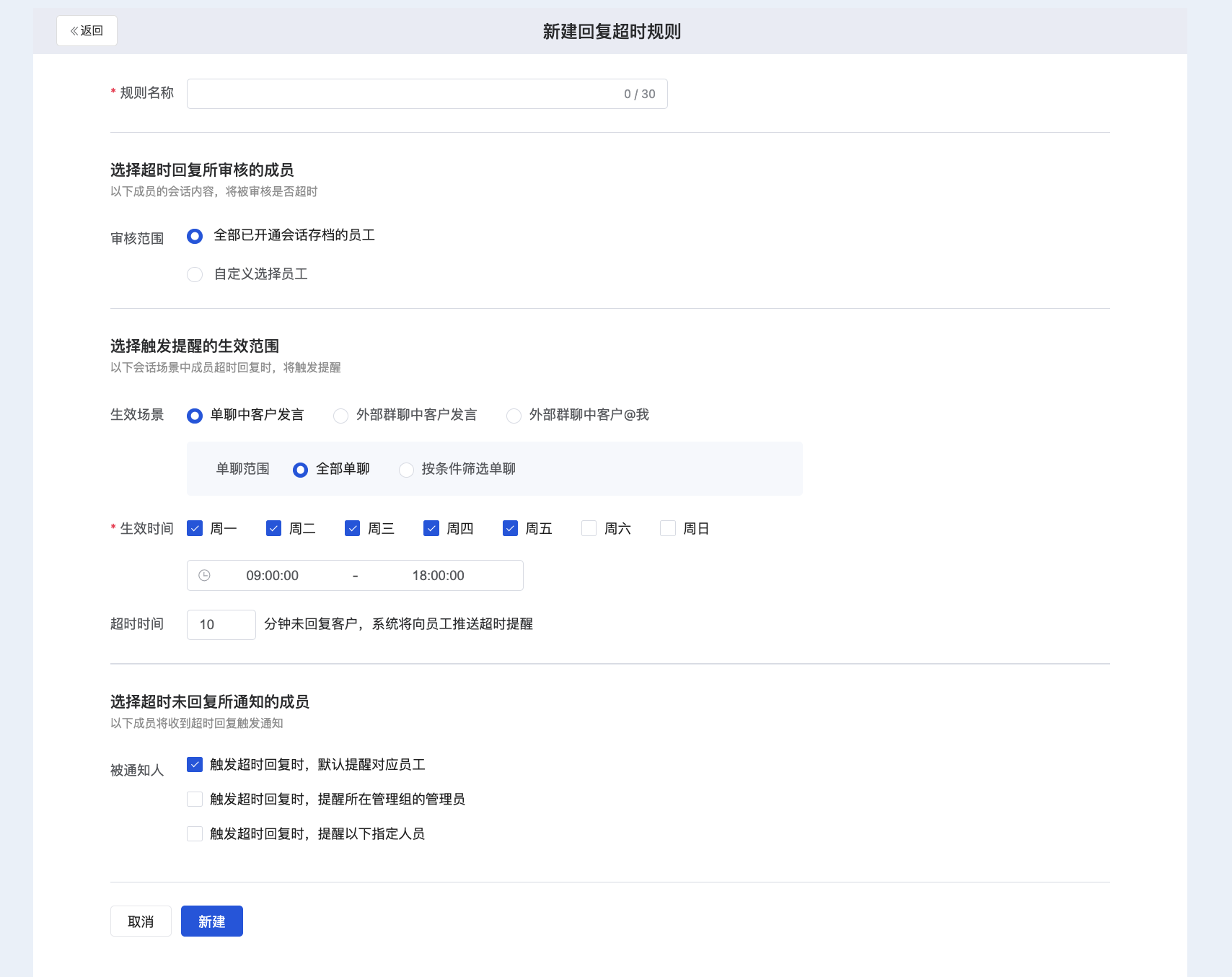Go back using the 返回 button
The height and width of the screenshot is (977, 1232).
click(87, 30)
